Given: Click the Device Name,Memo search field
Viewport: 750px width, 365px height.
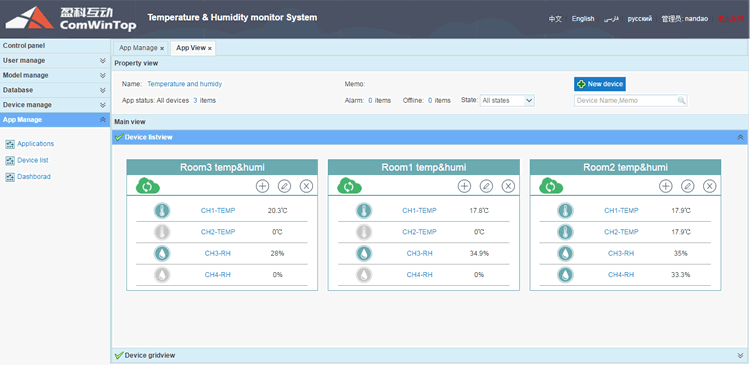Looking at the screenshot, I should [x=630, y=100].
